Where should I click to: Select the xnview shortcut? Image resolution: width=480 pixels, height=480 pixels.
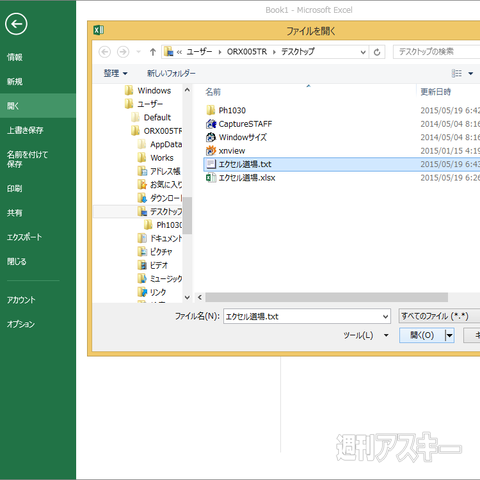pyautogui.click(x=226, y=151)
